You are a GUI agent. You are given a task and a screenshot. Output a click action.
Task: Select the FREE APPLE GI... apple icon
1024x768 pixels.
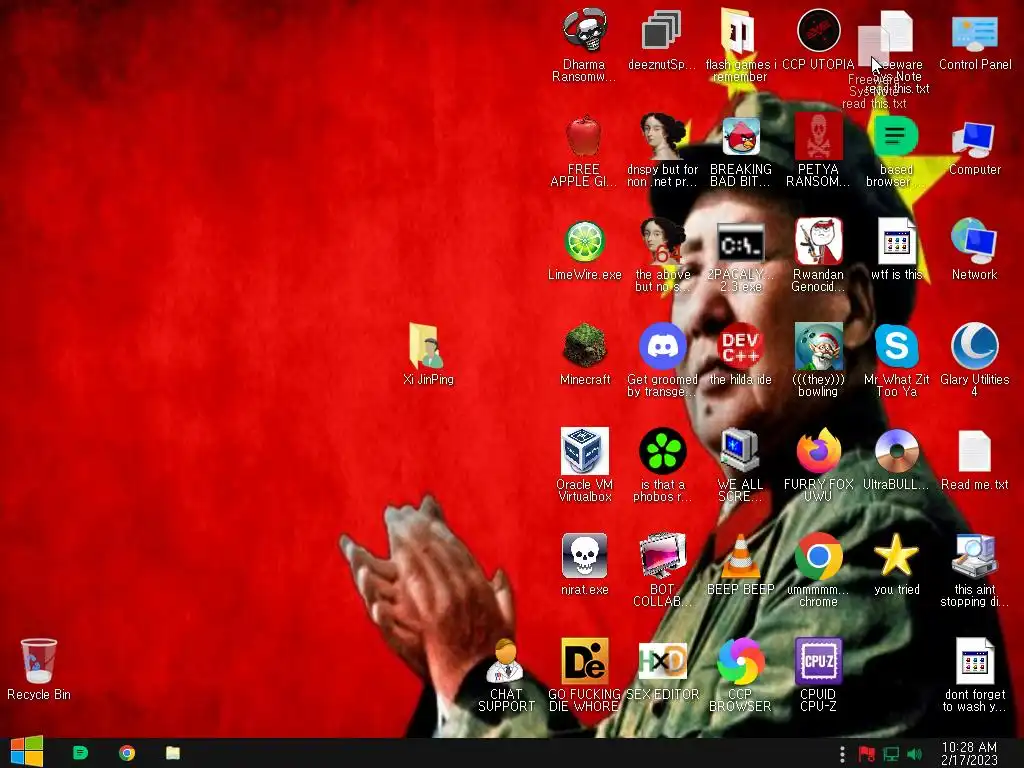tap(584, 136)
